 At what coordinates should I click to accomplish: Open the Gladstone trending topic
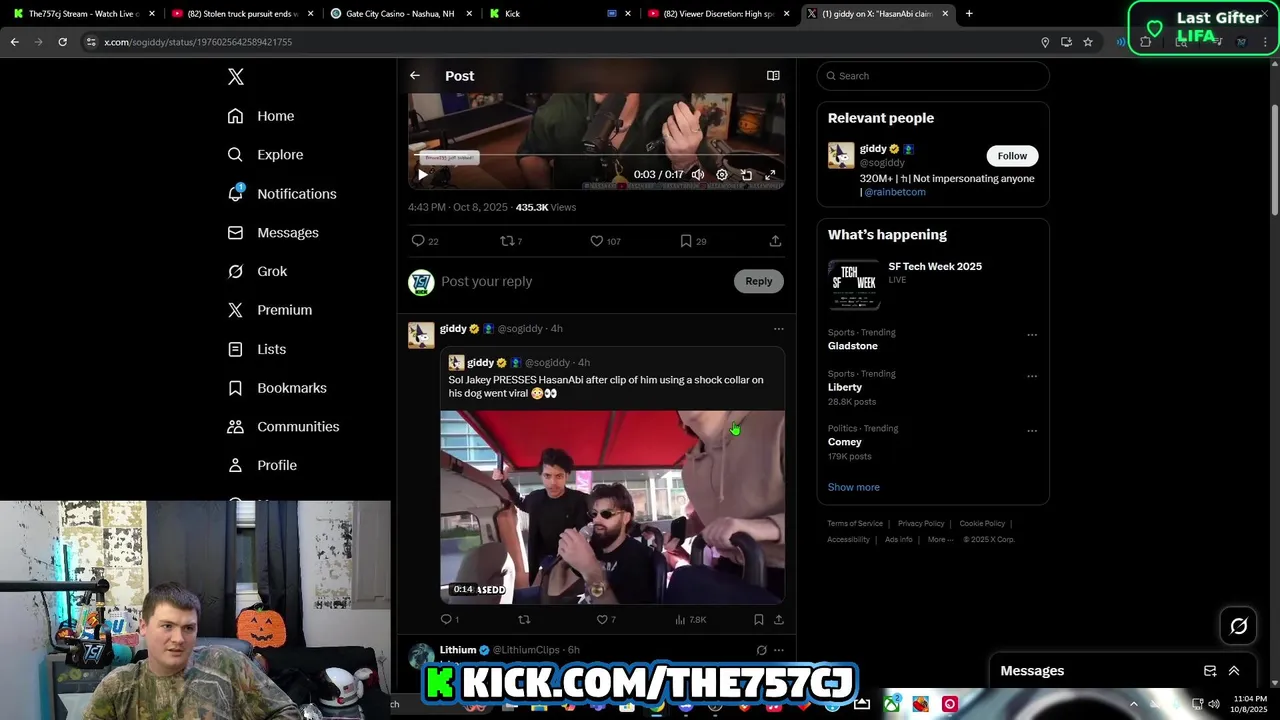(853, 346)
